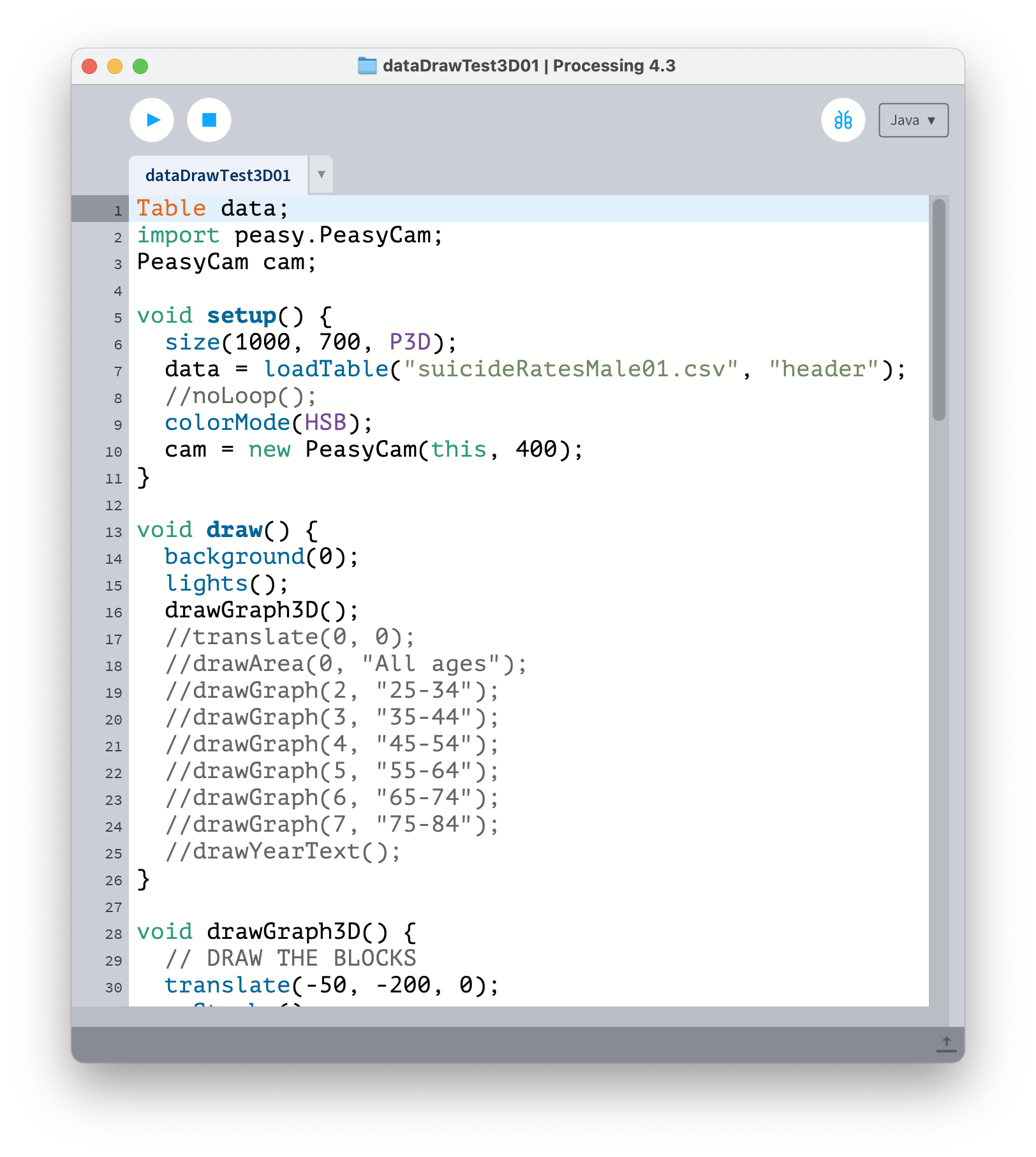1036x1157 pixels.
Task: Click the draw function name
Action: click(x=234, y=530)
